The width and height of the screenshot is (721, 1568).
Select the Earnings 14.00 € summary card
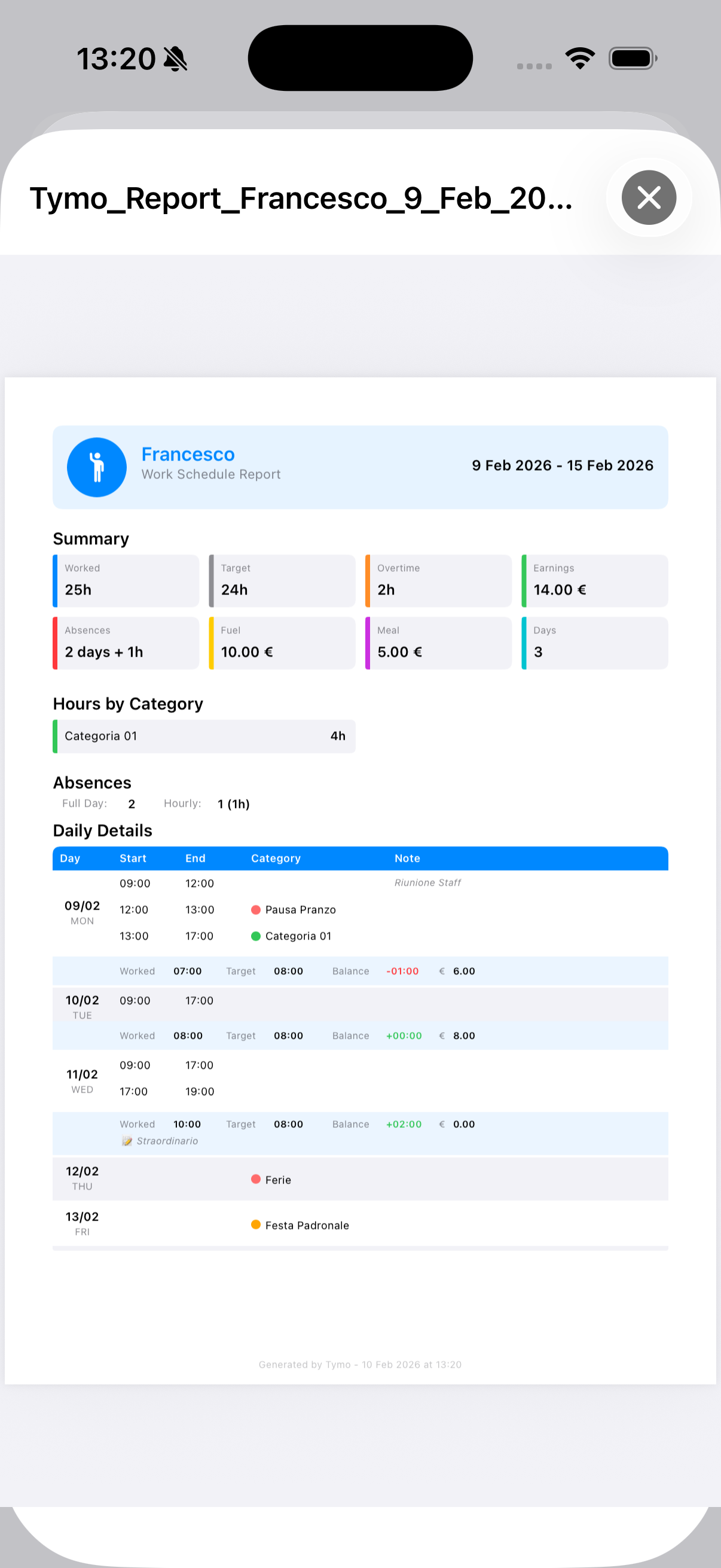(595, 581)
